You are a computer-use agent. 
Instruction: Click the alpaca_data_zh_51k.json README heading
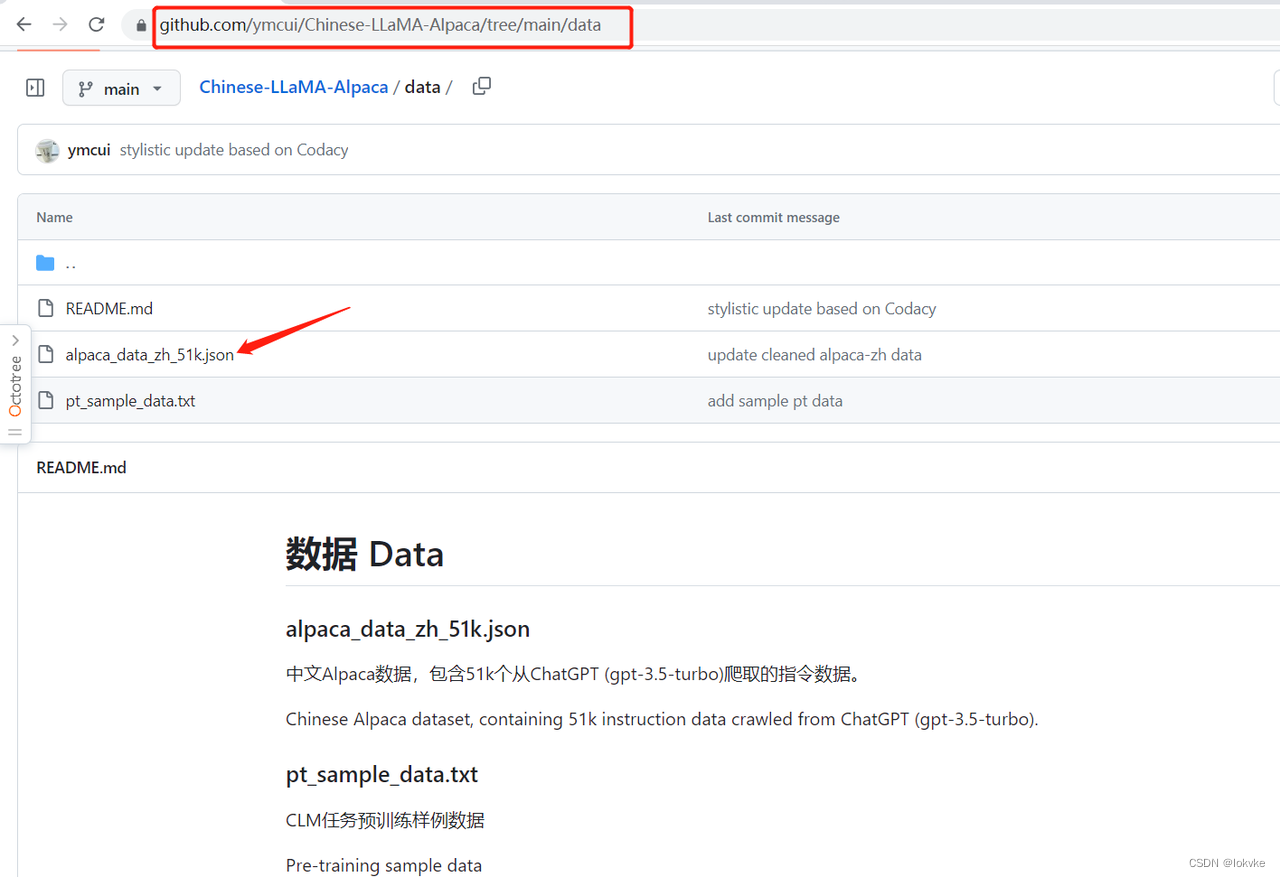[x=407, y=629]
